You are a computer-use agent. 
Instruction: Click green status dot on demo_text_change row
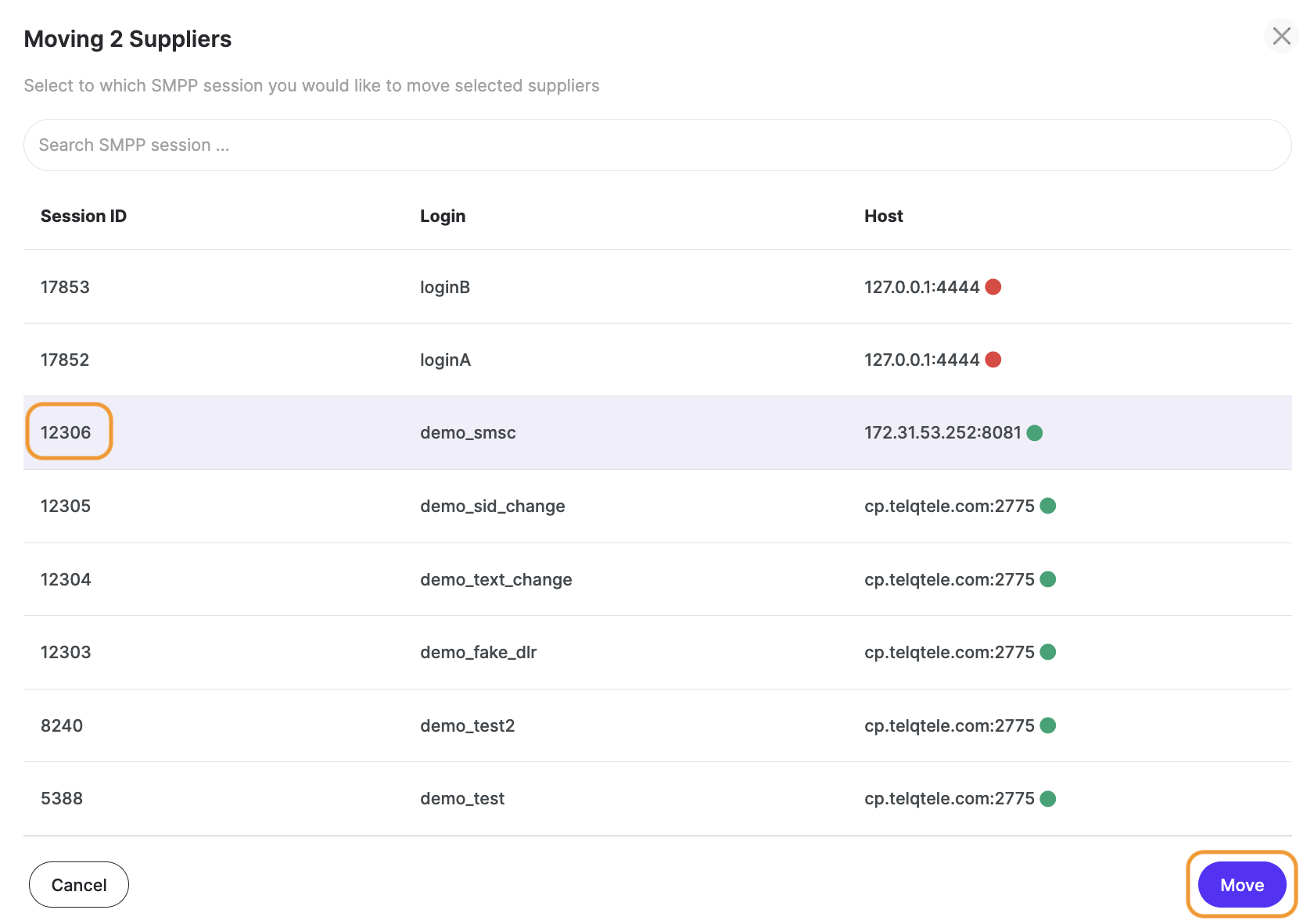pos(1048,579)
